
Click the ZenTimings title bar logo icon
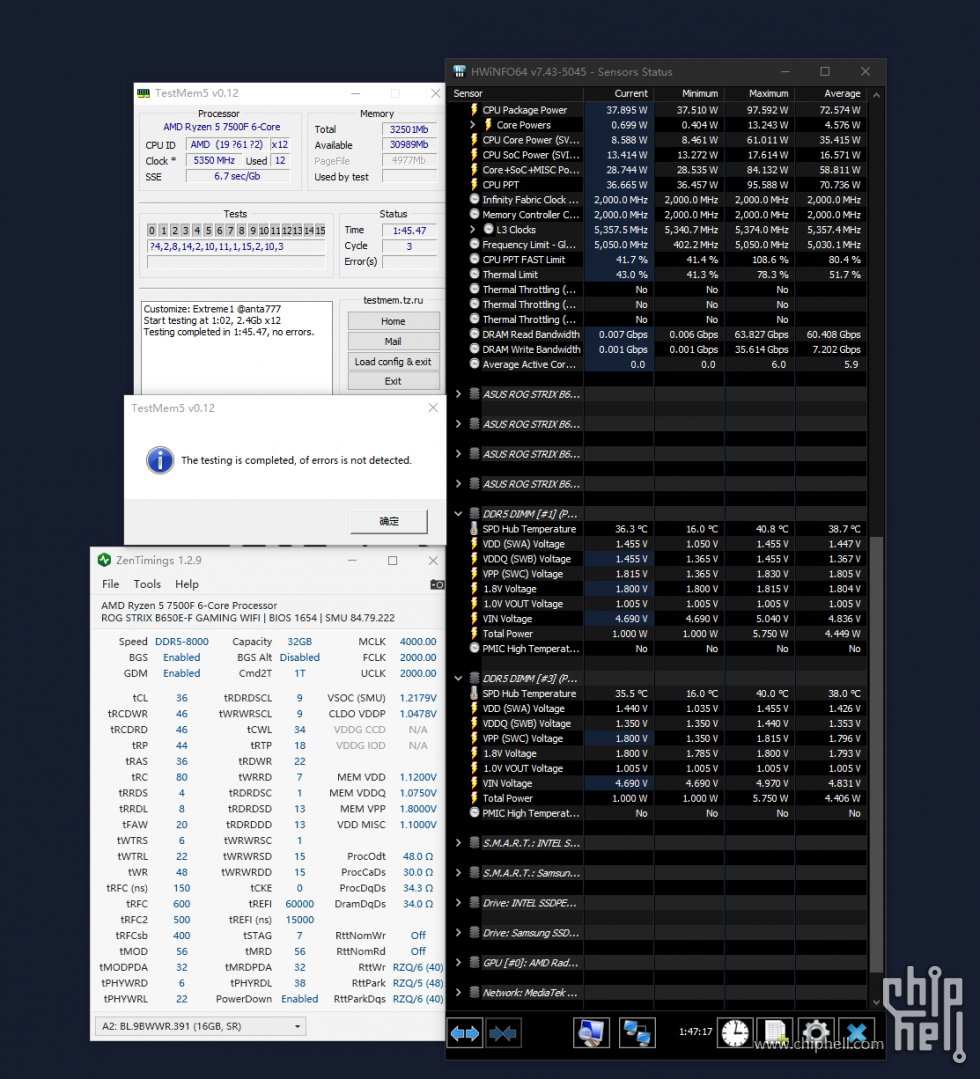coord(105,560)
